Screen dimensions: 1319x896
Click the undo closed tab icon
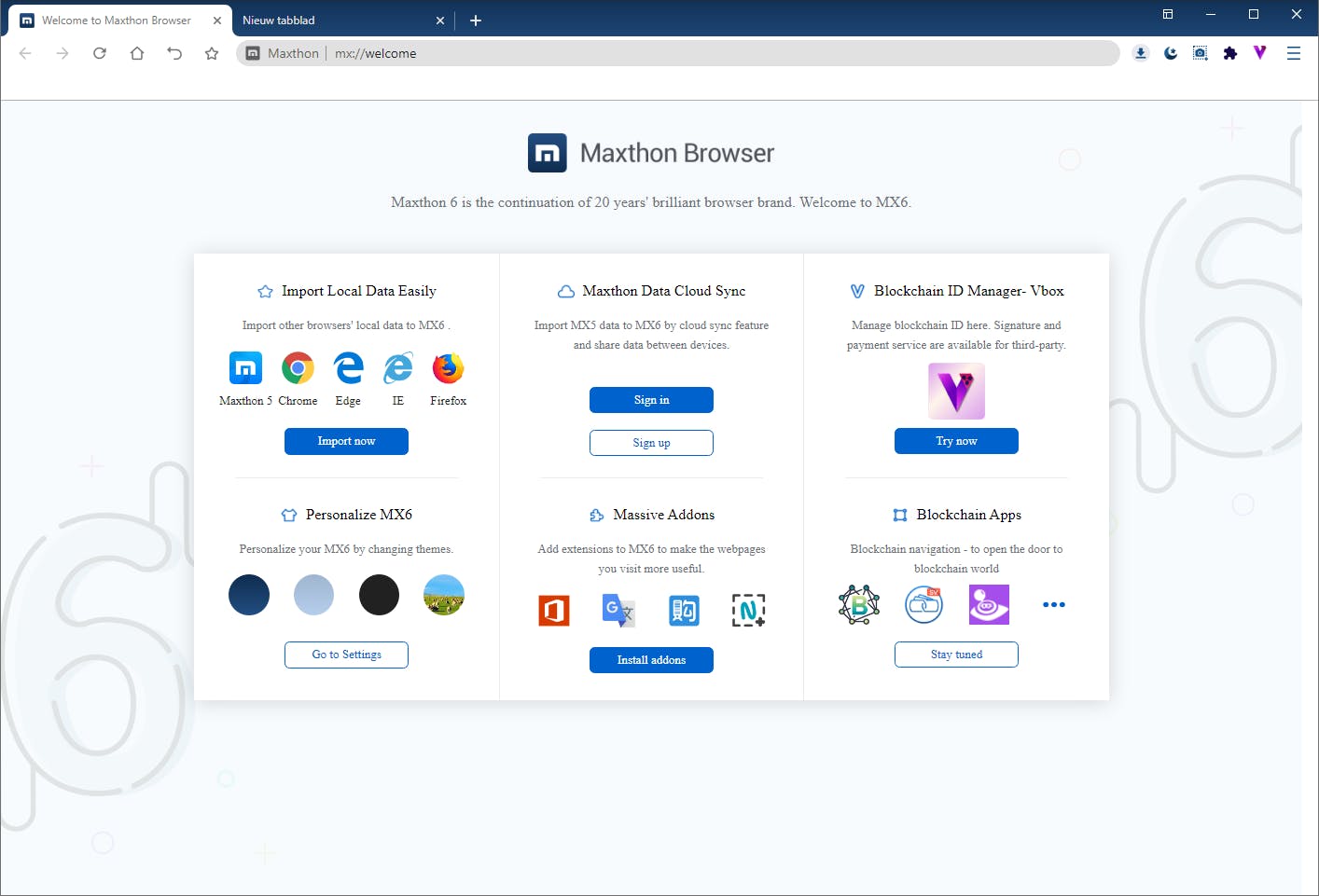click(x=174, y=53)
